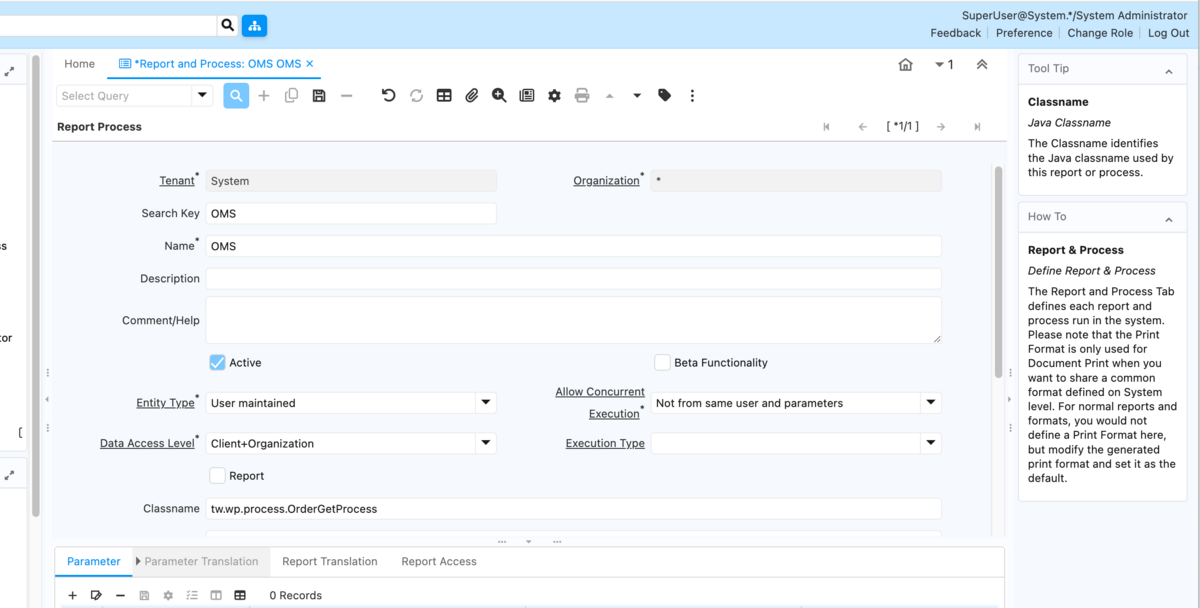1200x608 pixels.
Task: Open the Execution Type dropdown
Action: tap(930, 443)
